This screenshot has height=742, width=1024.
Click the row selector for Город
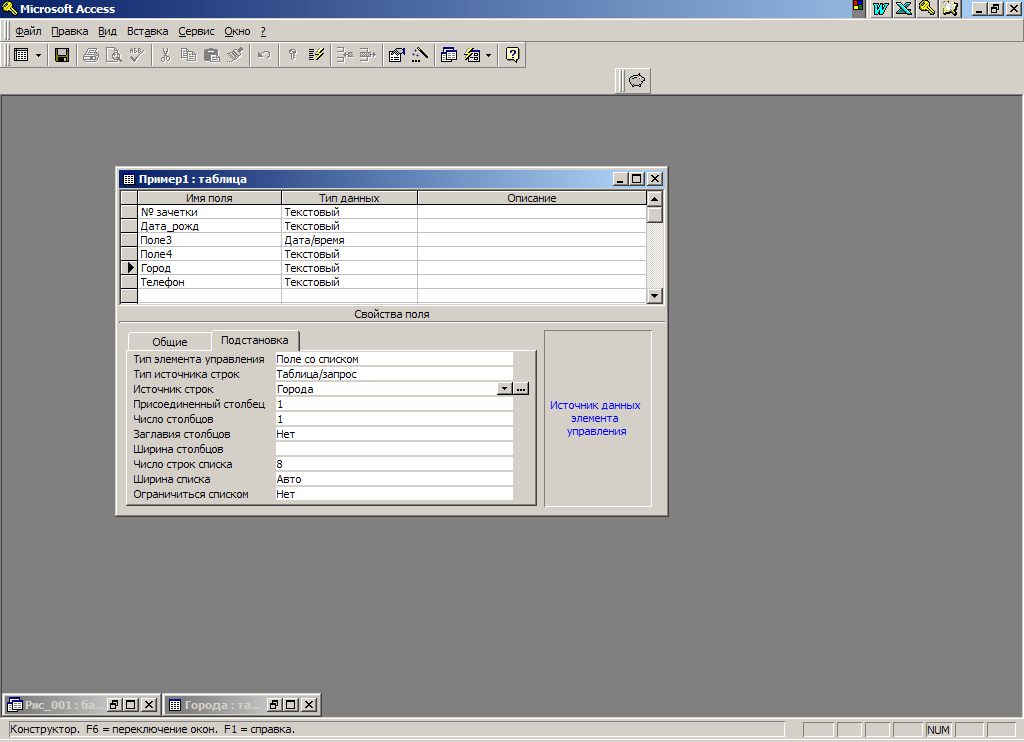[x=129, y=268]
